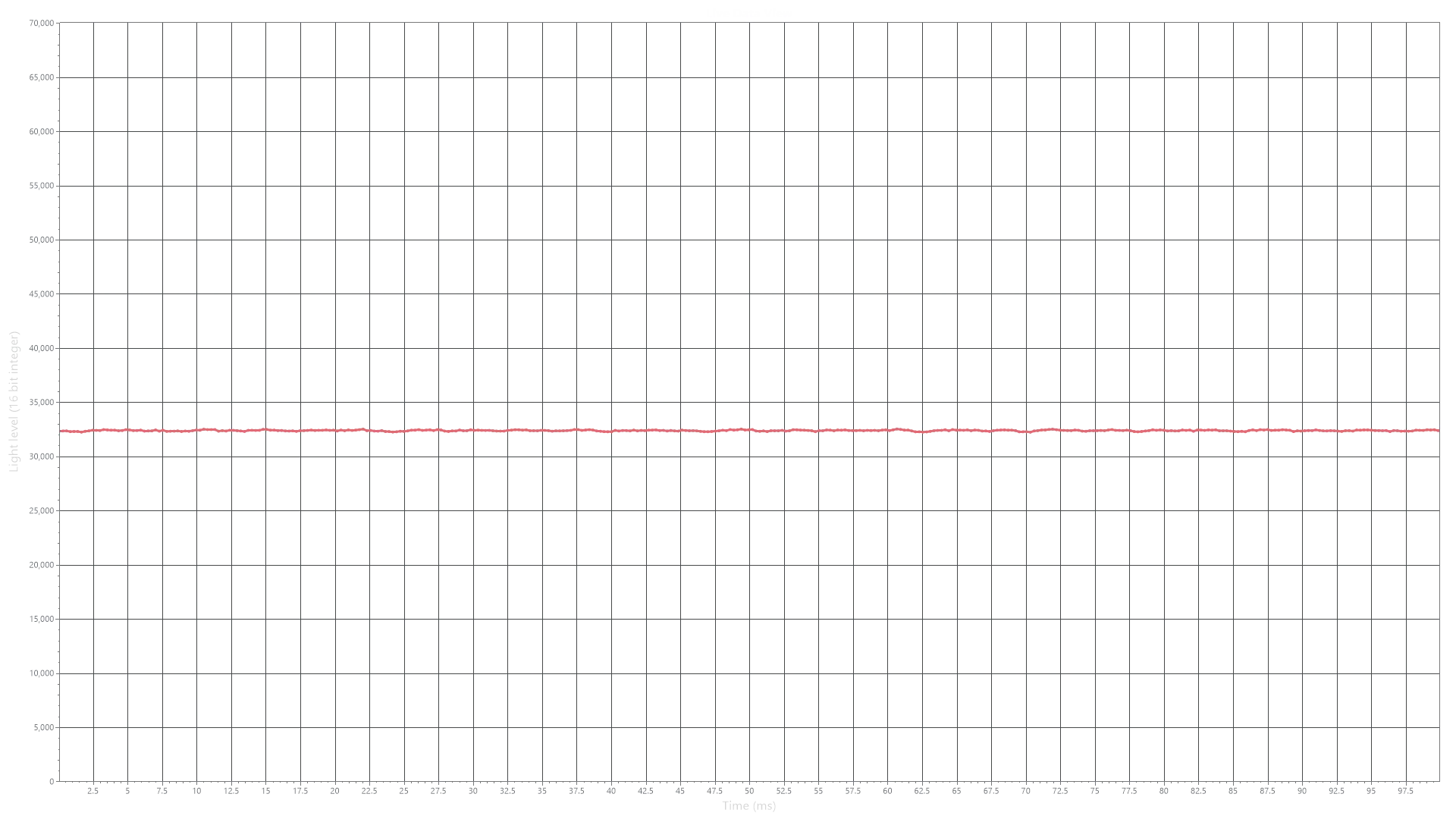The image size is (1456, 819).
Task: Select the bottommost y-axis tick label
Action: pos(42,729)
